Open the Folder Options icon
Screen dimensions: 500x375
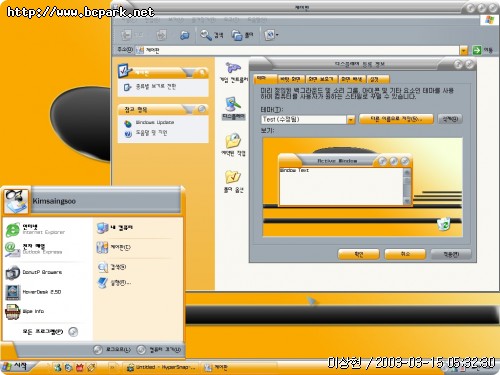(233, 181)
